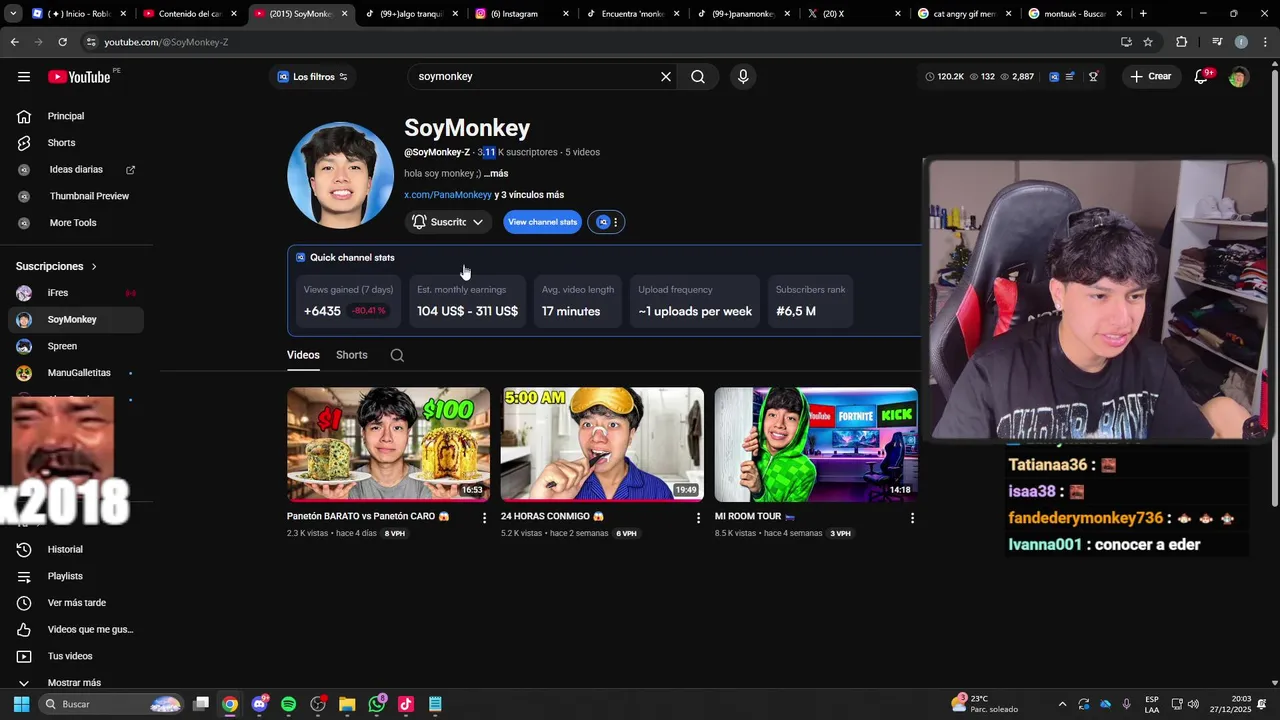The height and width of the screenshot is (720, 1280).
Task: Open iFres subscription channel
Action: coord(74,293)
